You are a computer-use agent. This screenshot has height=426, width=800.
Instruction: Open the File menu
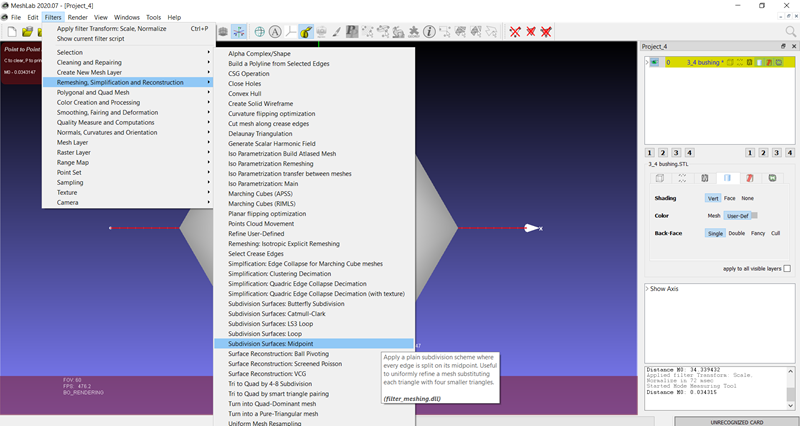pos(16,17)
